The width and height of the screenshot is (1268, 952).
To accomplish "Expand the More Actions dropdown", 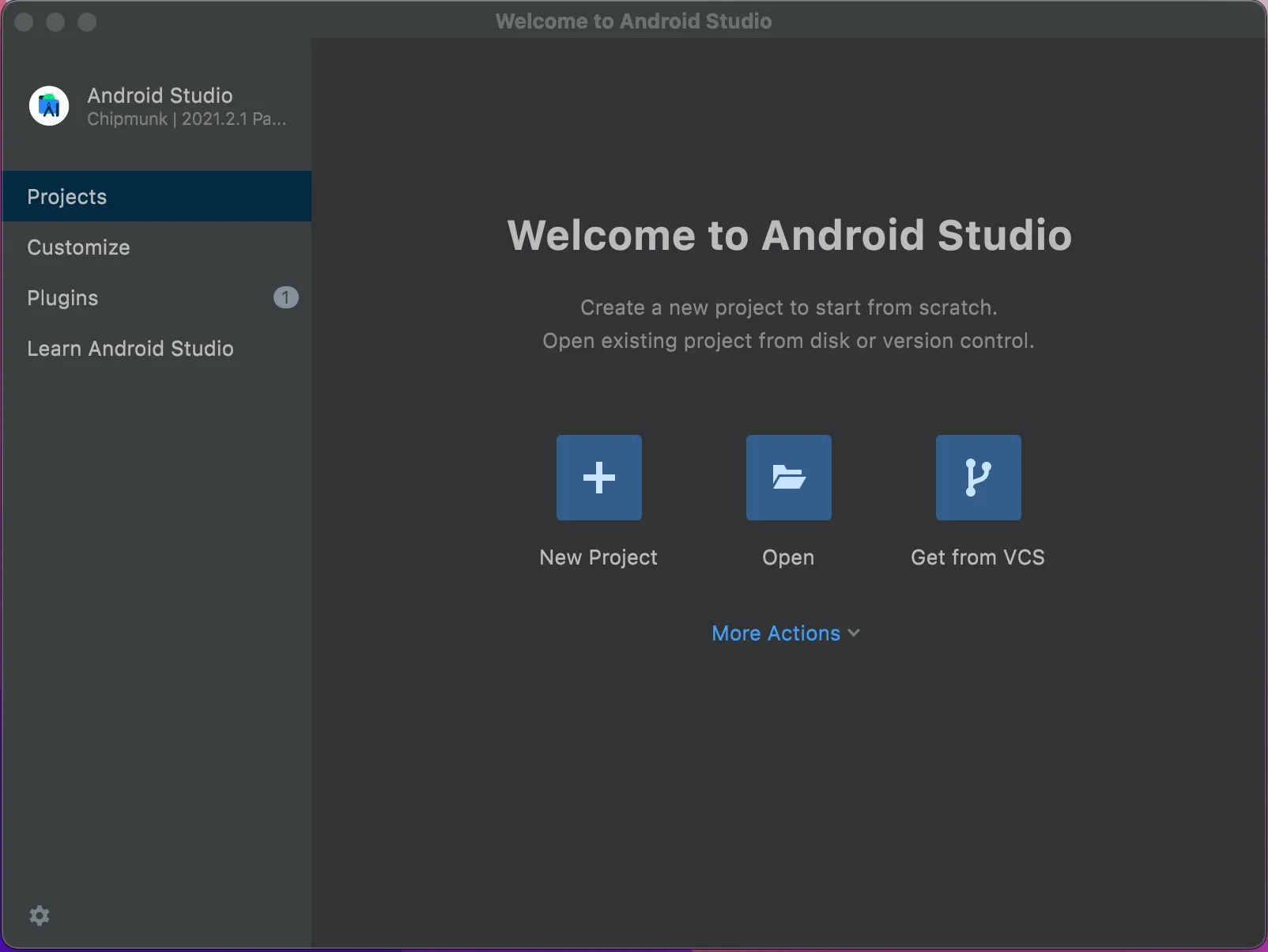I will pyautogui.click(x=776, y=633).
